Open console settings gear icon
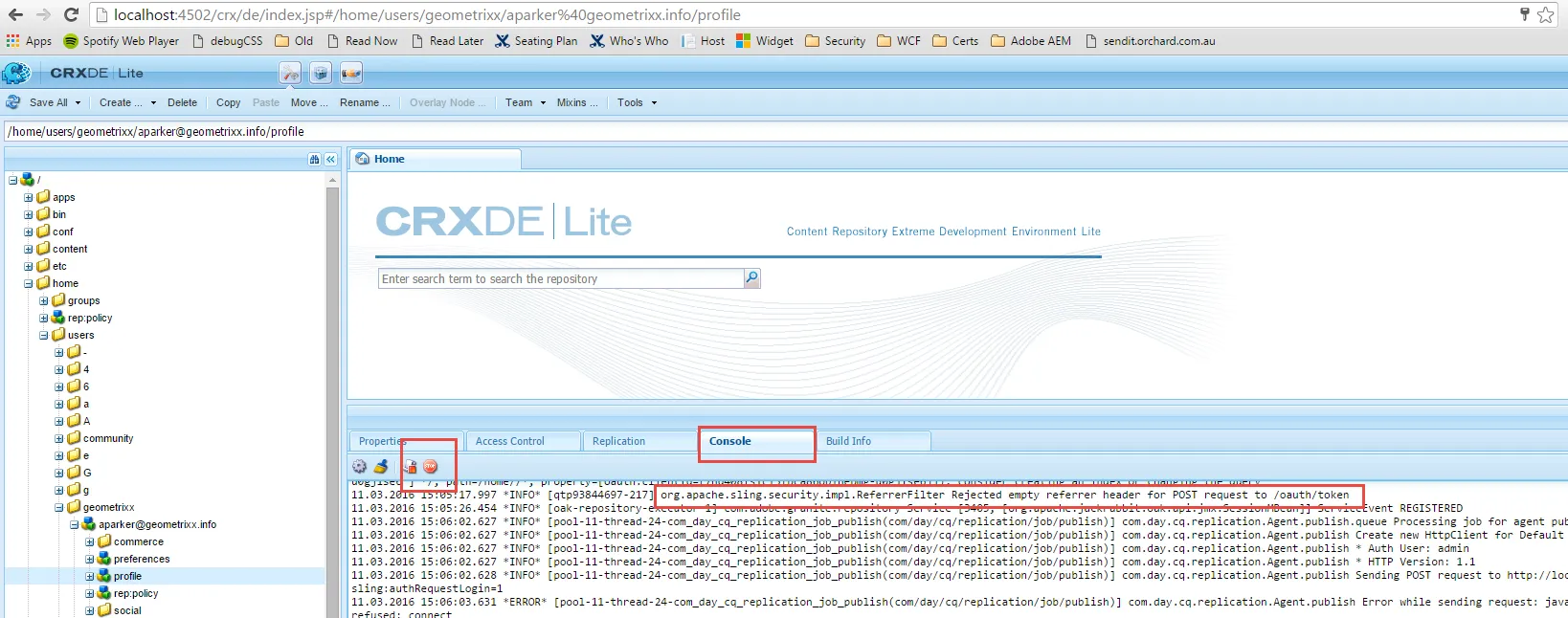Image resolution: width=1568 pixels, height=618 pixels. pyautogui.click(x=359, y=466)
